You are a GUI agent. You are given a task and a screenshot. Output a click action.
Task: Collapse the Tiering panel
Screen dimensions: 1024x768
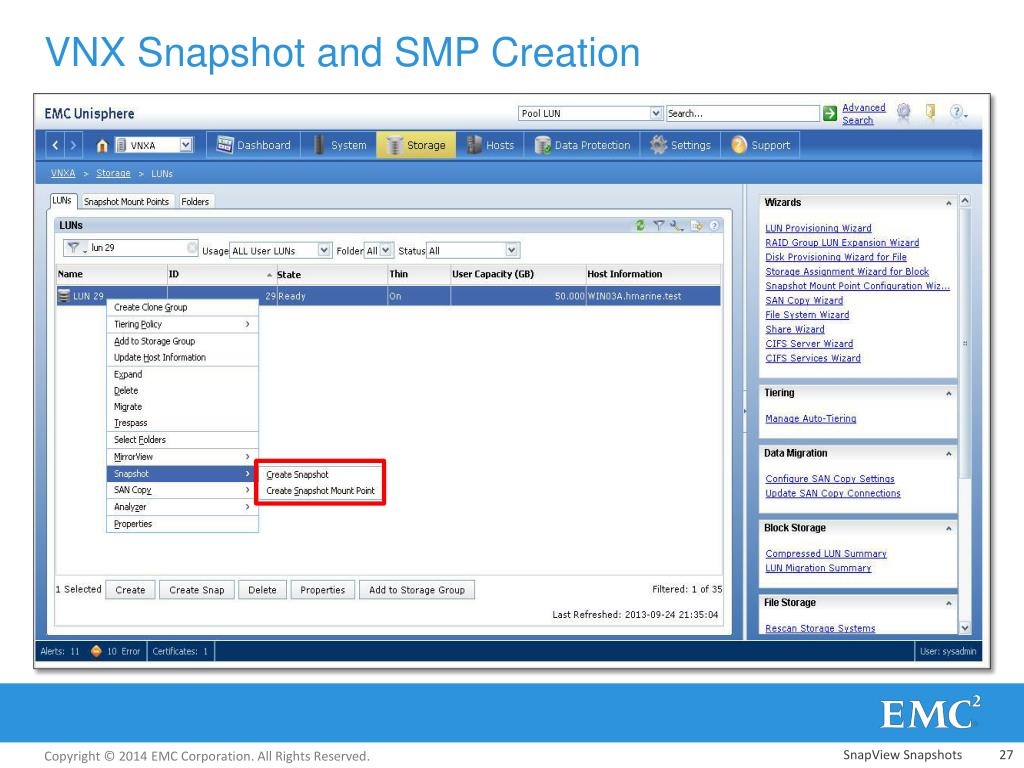point(948,394)
